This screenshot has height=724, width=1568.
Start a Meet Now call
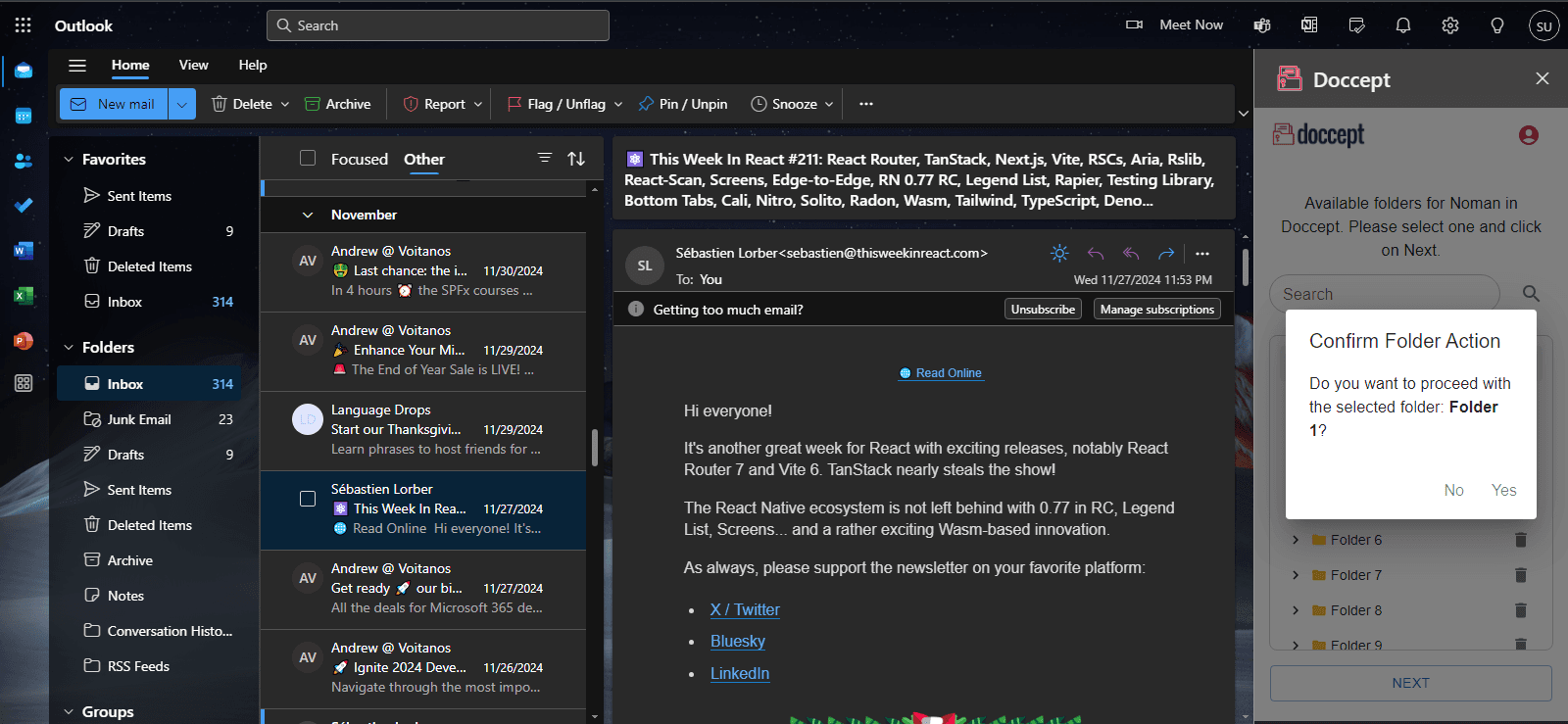pyautogui.click(x=1175, y=25)
